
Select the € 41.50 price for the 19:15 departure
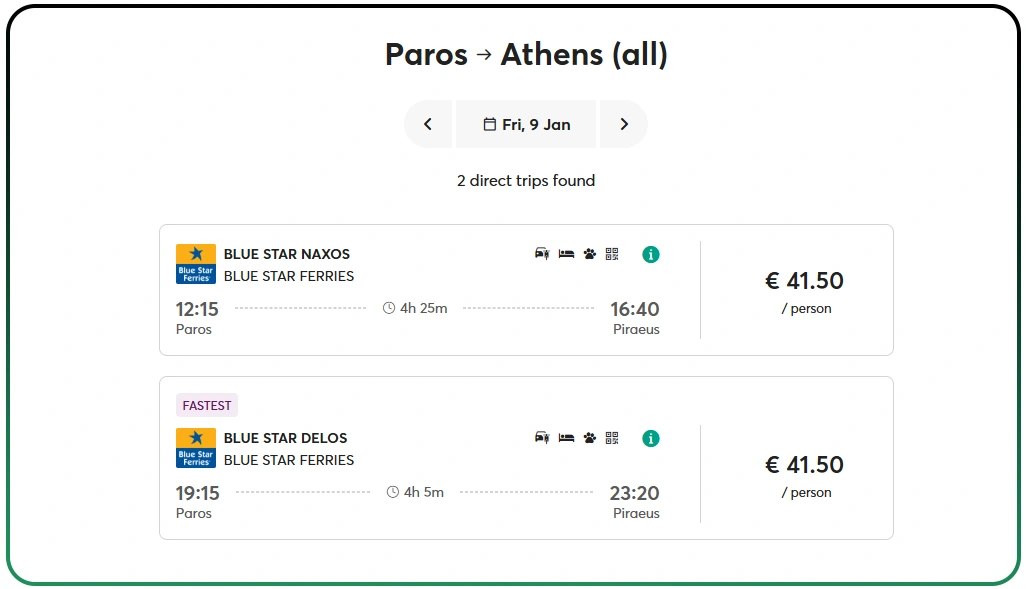point(805,465)
